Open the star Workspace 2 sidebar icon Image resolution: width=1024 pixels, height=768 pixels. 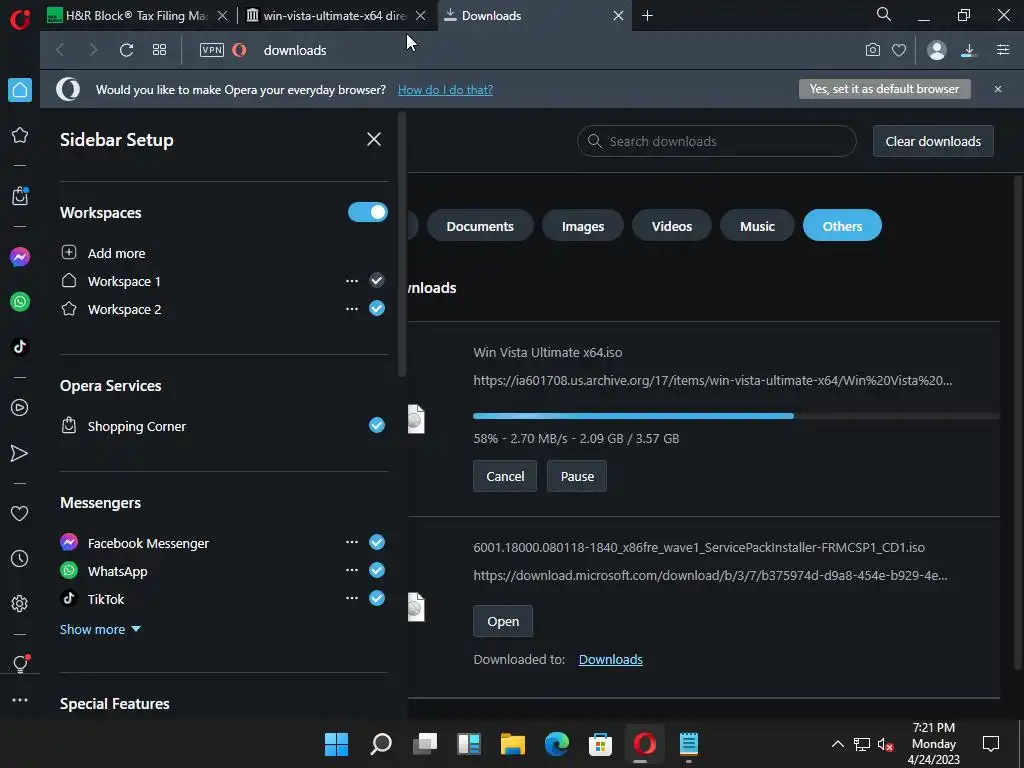pos(20,135)
